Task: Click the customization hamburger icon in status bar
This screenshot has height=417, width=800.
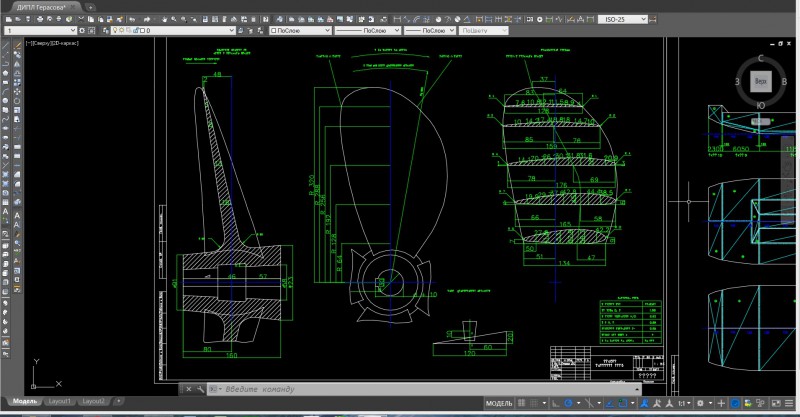Action: (x=789, y=403)
